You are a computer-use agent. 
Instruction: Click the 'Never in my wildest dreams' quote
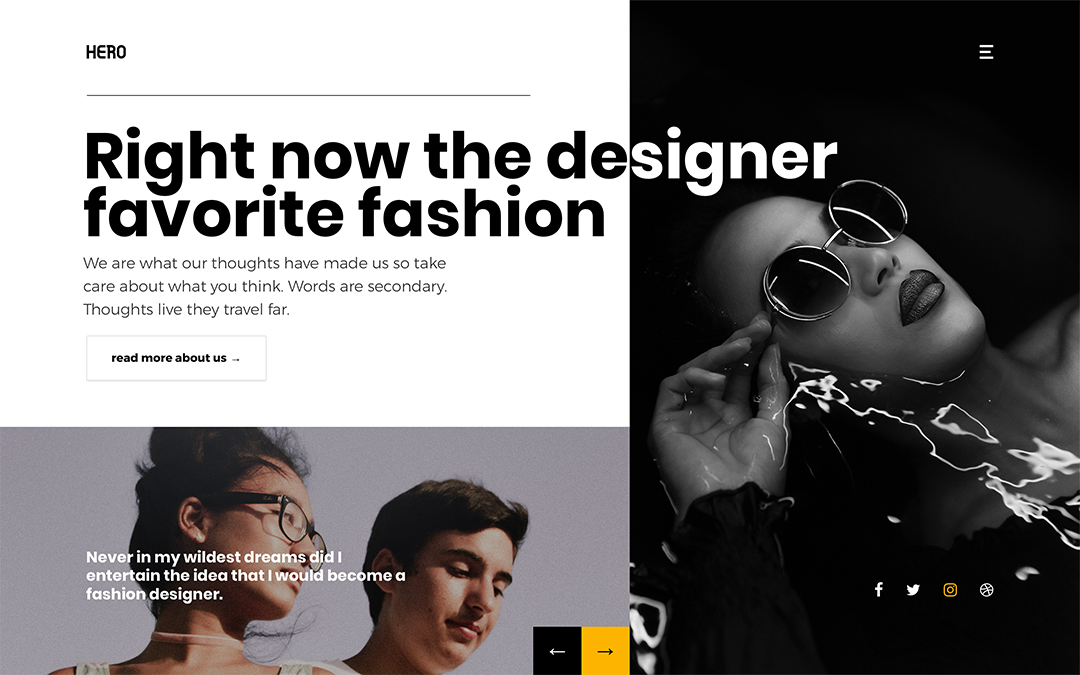(x=246, y=575)
